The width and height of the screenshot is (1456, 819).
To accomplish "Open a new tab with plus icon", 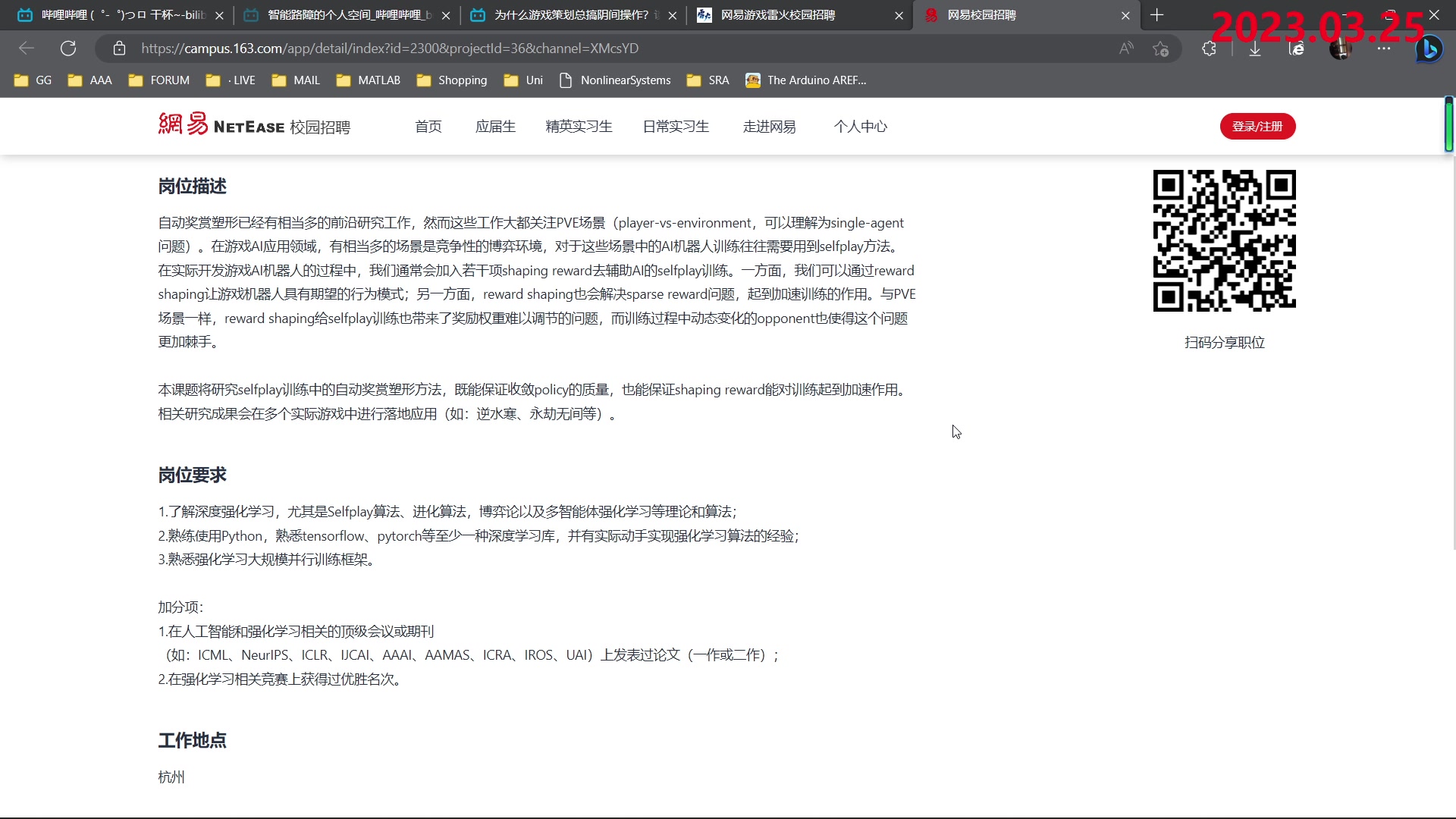I will pyautogui.click(x=1156, y=15).
